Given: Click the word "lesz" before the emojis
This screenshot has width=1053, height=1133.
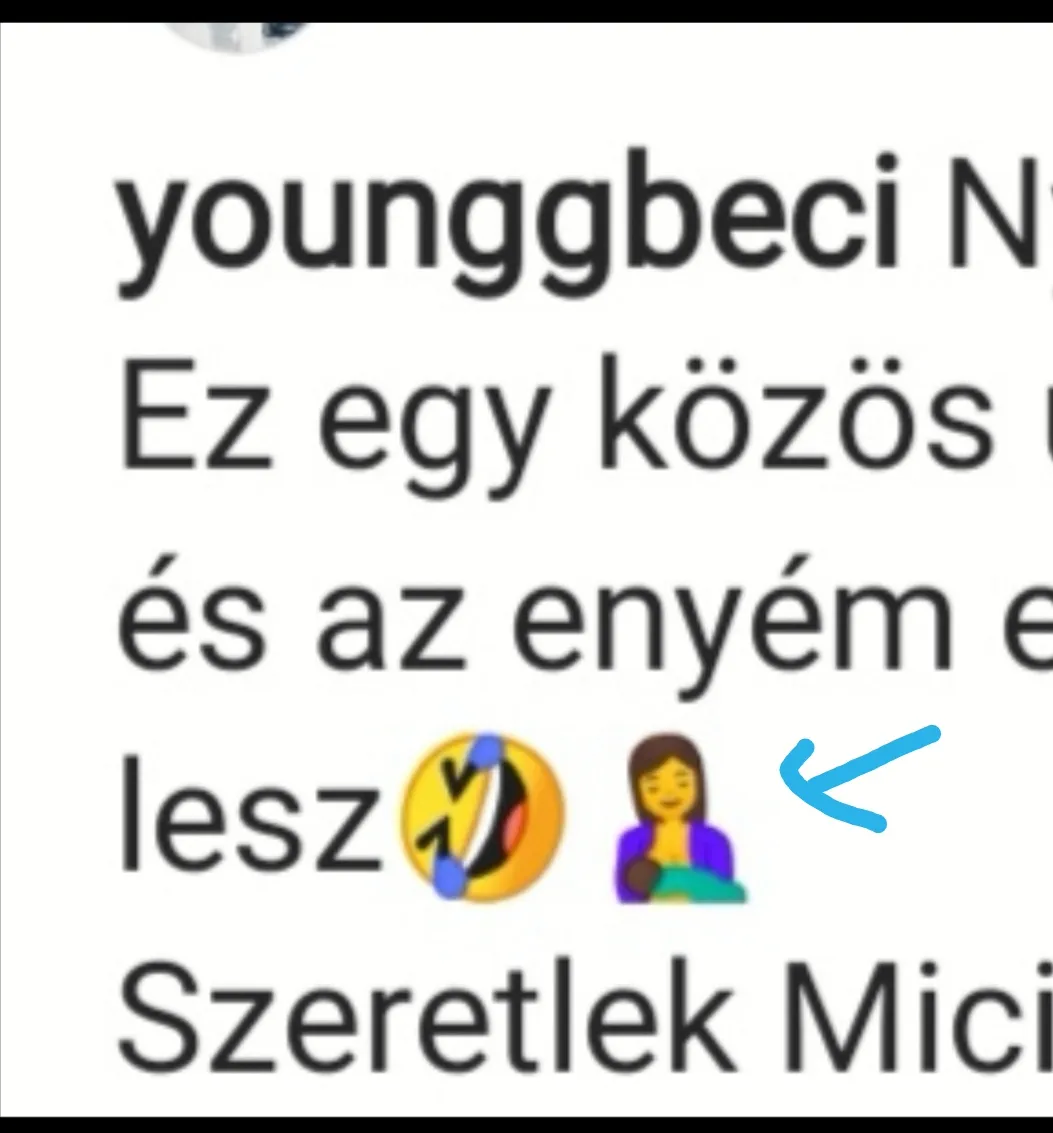Looking at the screenshot, I should 249,813.
